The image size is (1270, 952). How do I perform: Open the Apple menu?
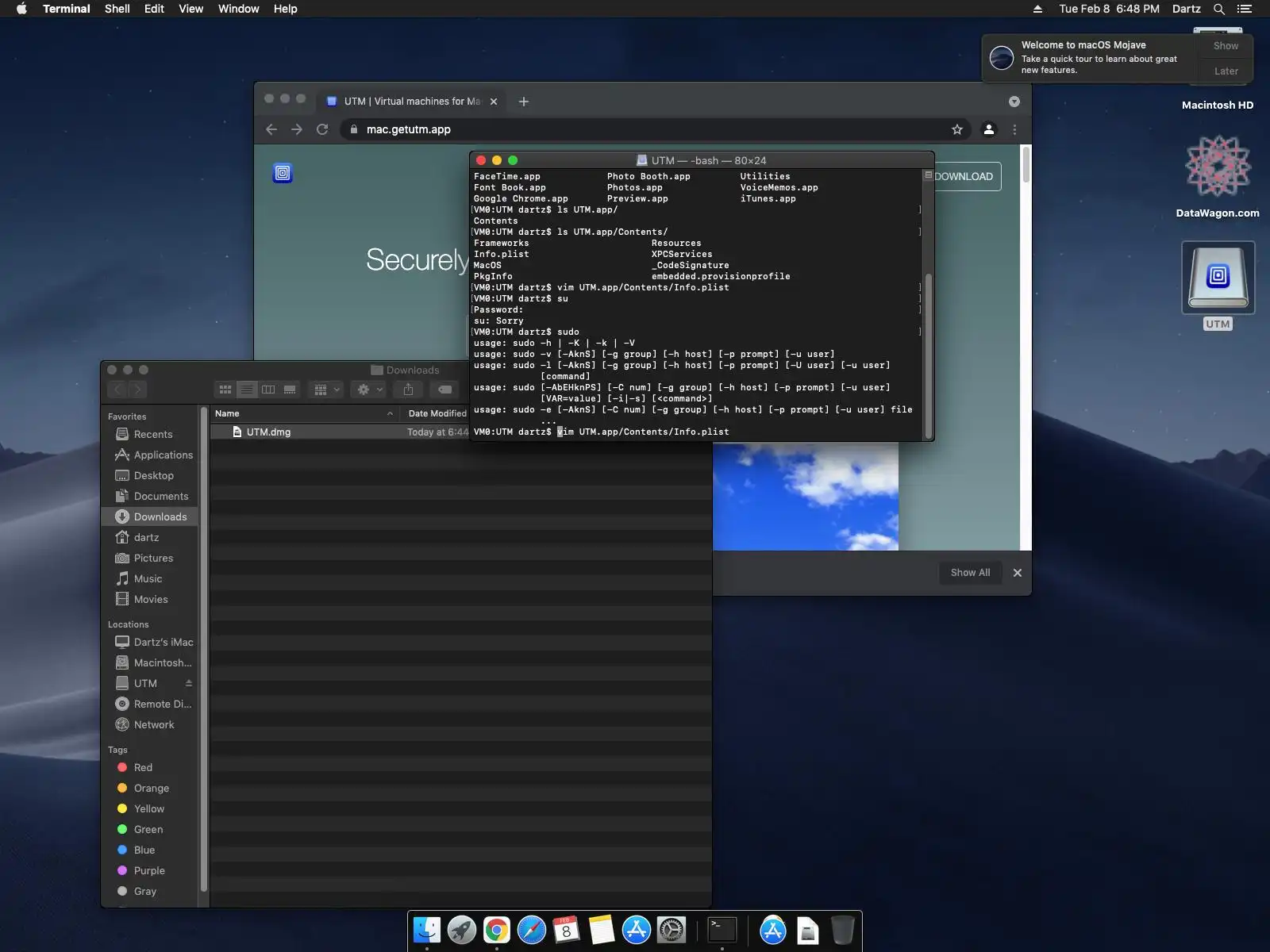tap(21, 9)
